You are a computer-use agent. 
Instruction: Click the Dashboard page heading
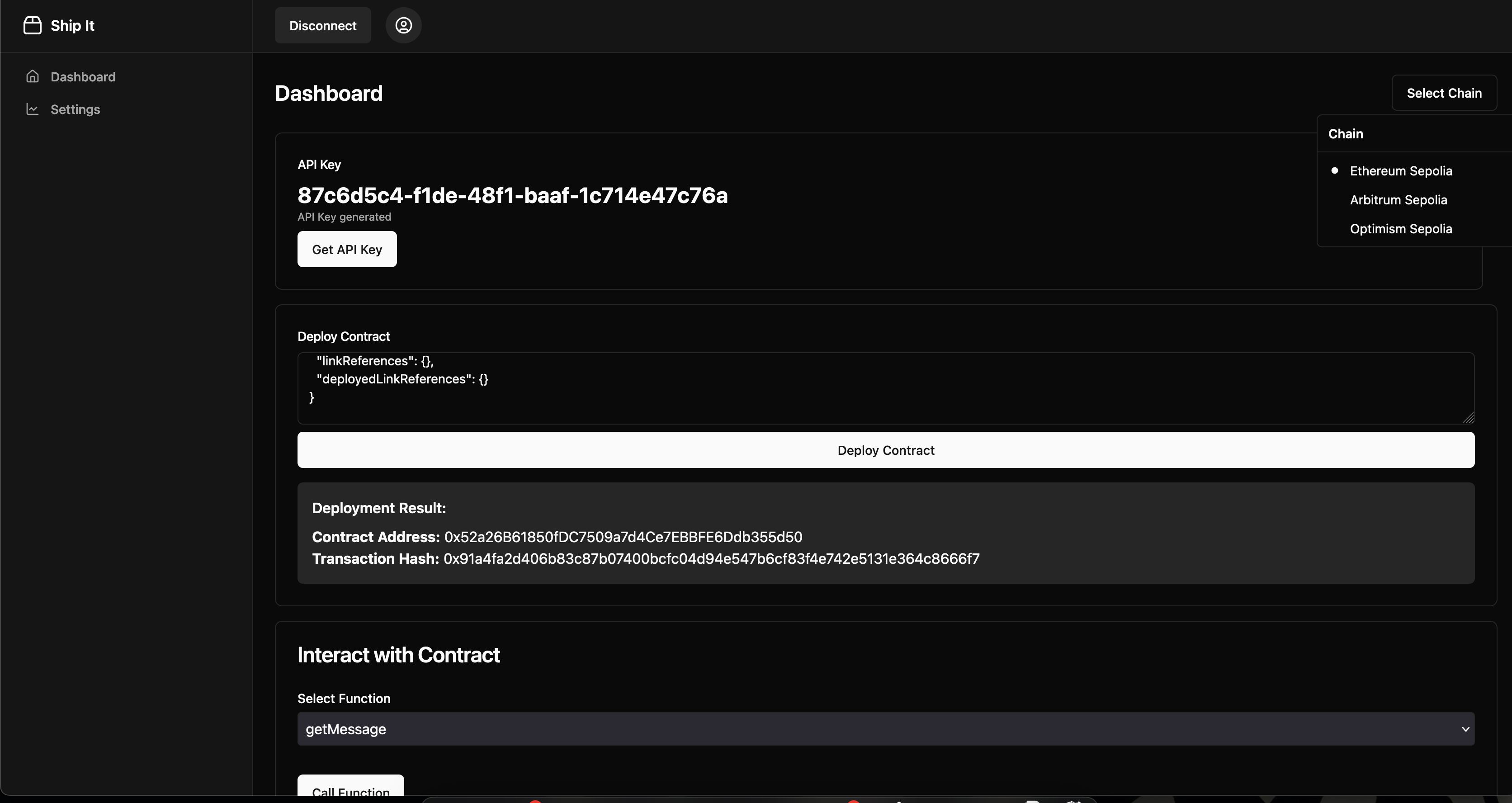[x=329, y=93]
